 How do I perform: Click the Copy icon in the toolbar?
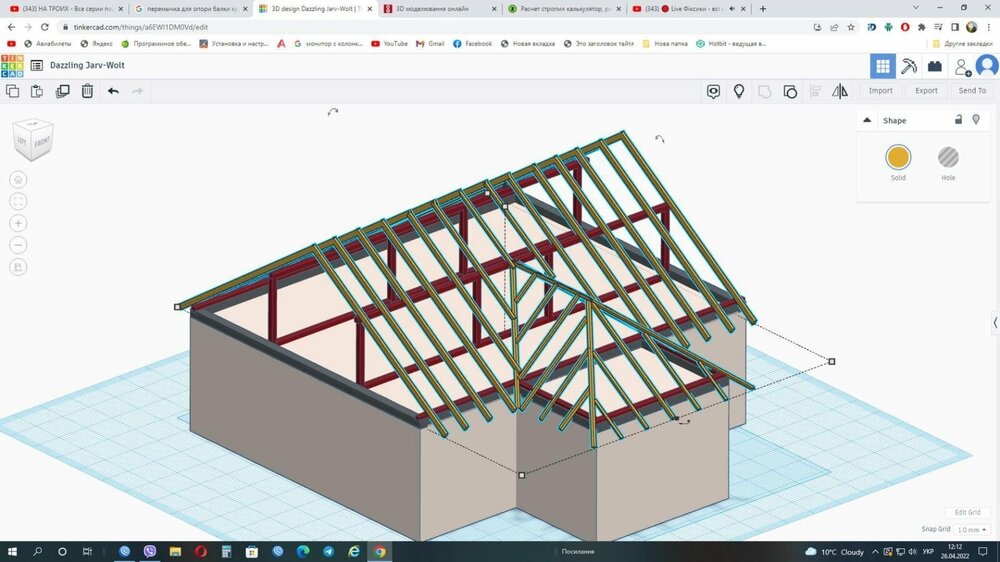(x=13, y=91)
